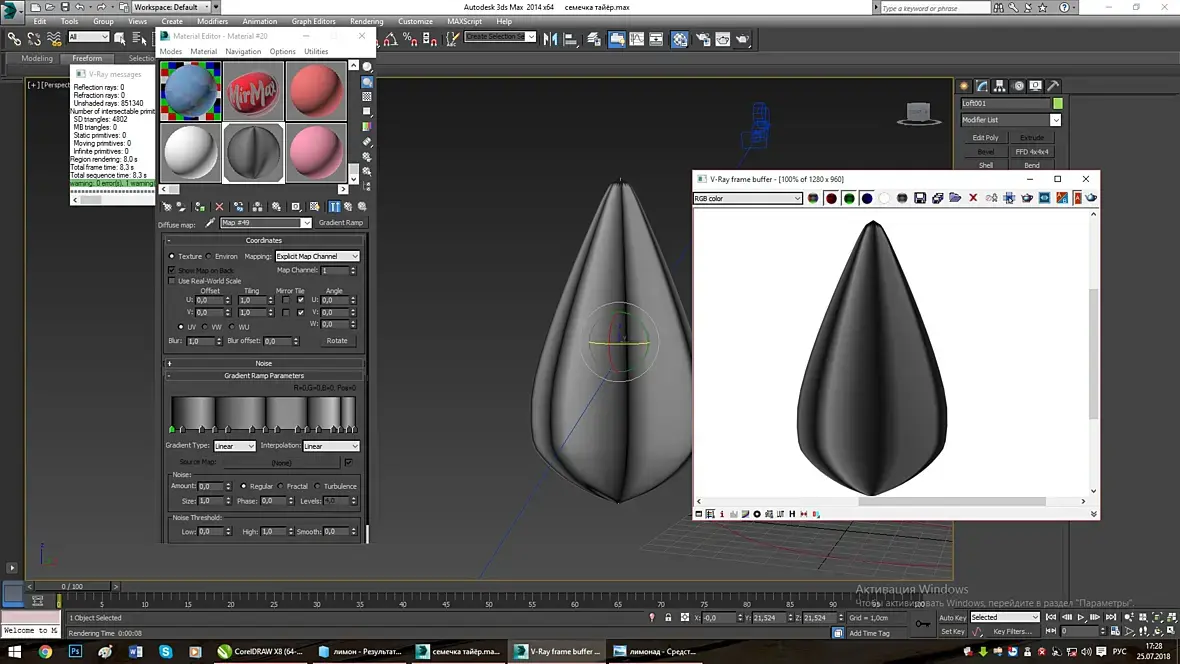Click the gradient ramp bar
The width and height of the screenshot is (1180, 664).
[264, 413]
